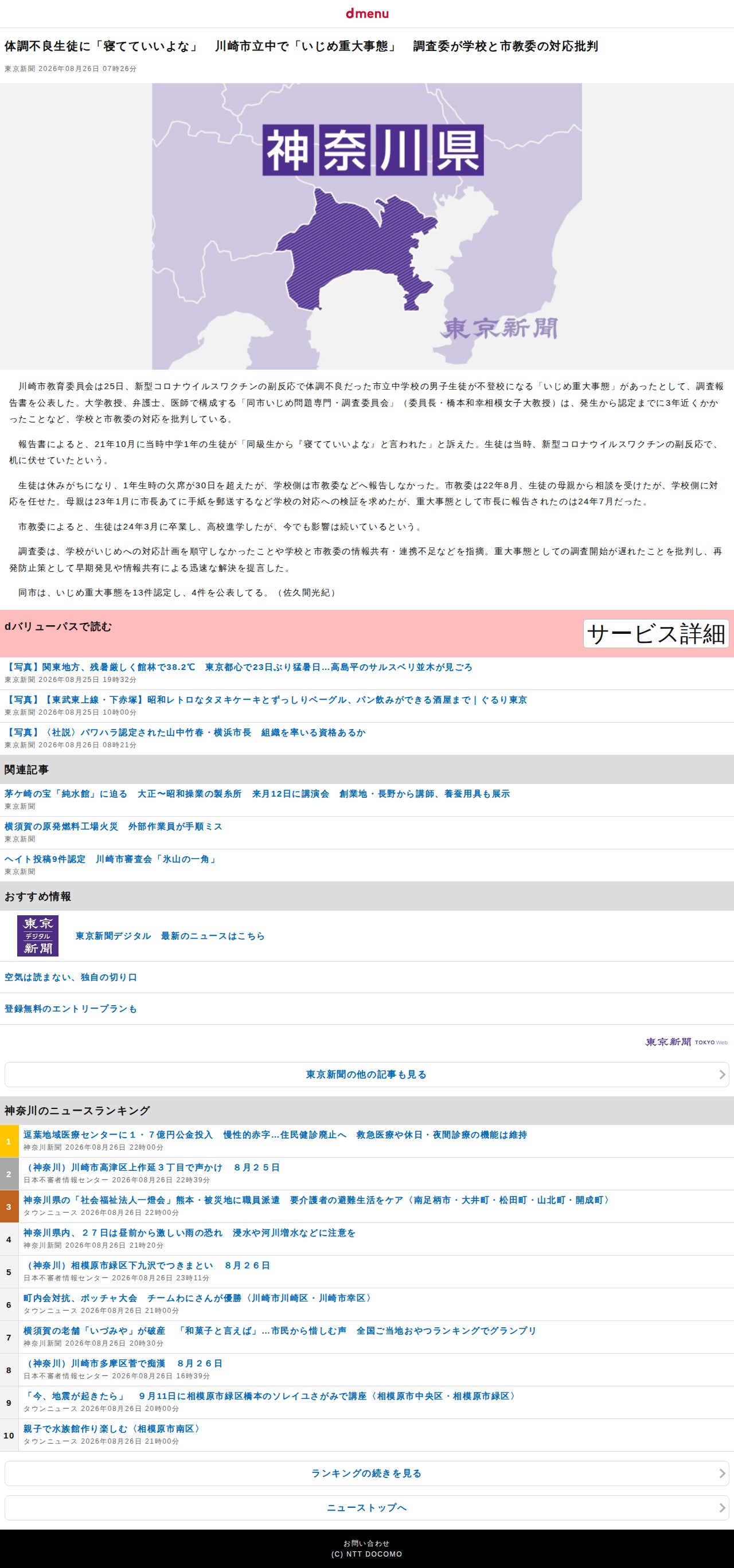
Task: Click the dmenu logo at the top
Action: click(x=366, y=13)
